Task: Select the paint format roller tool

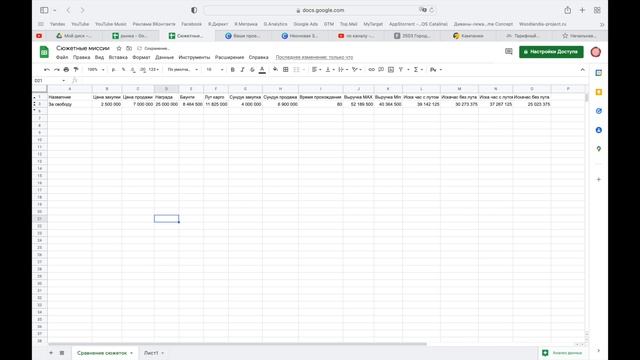Action: click(x=76, y=70)
